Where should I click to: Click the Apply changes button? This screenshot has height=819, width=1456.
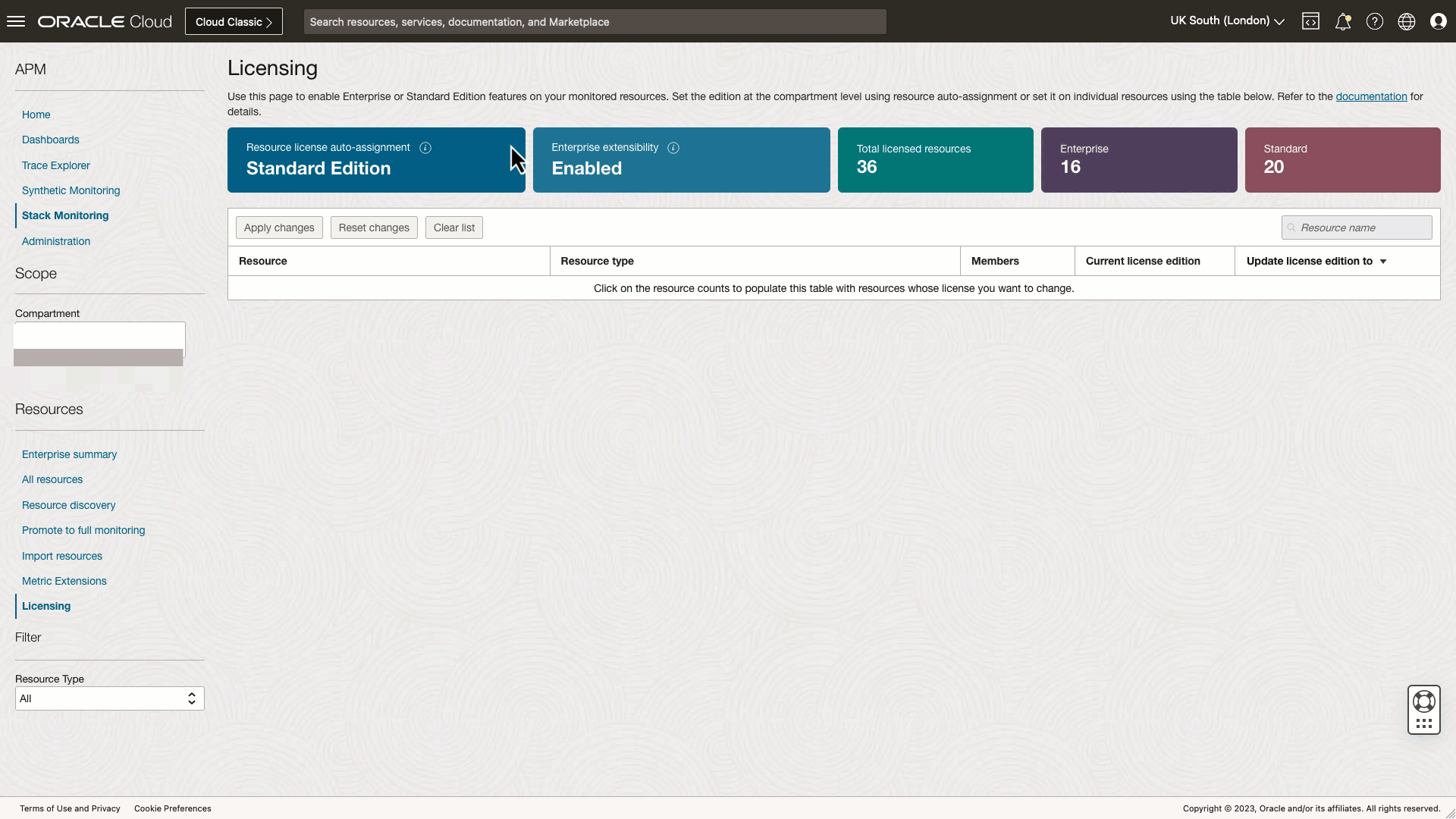click(278, 227)
